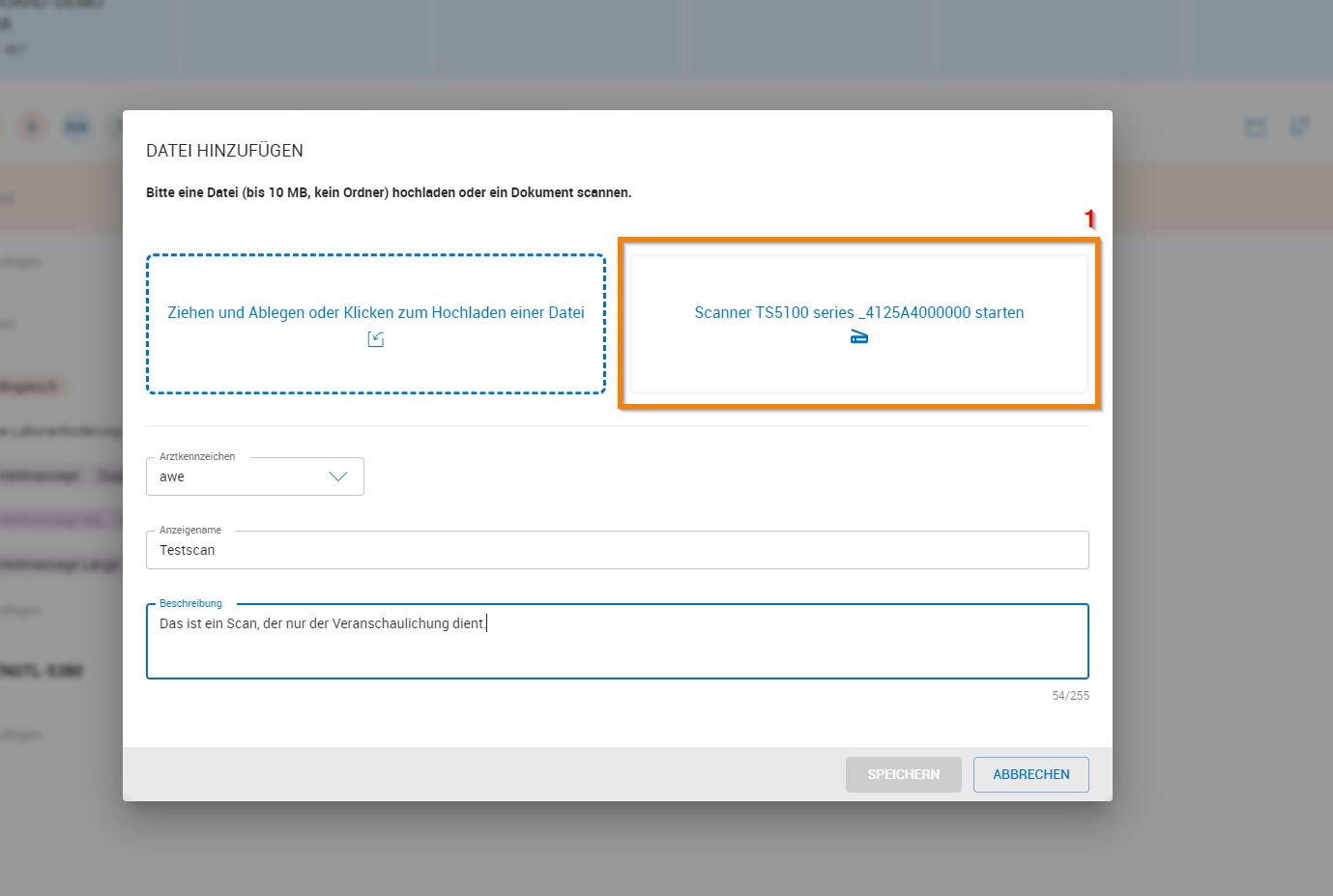Click the blue circular badge in the left sidebar
The width and height of the screenshot is (1333, 896).
[x=76, y=126]
